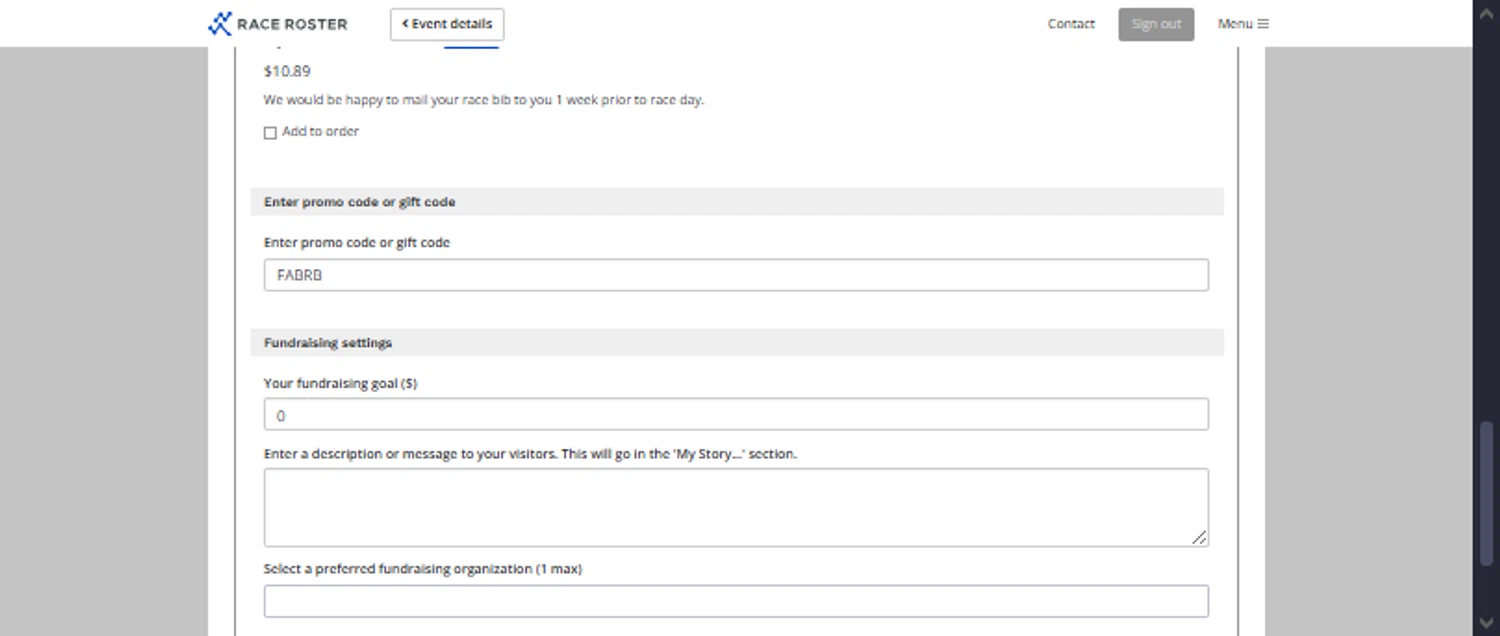This screenshot has height=636, width=1500.
Task: Click the back chevron beside Event details
Action: click(405, 24)
